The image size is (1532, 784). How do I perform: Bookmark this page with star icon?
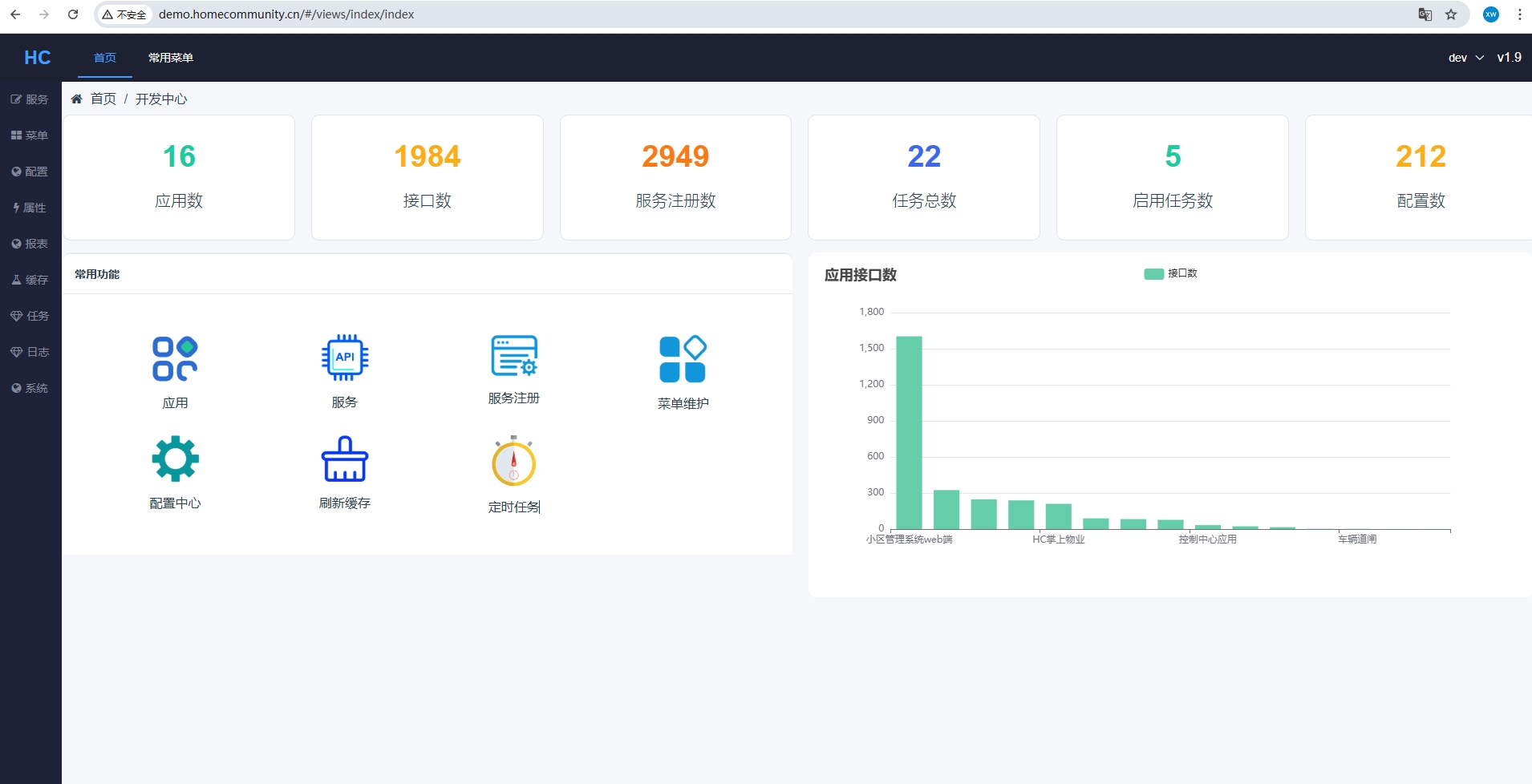click(1451, 14)
